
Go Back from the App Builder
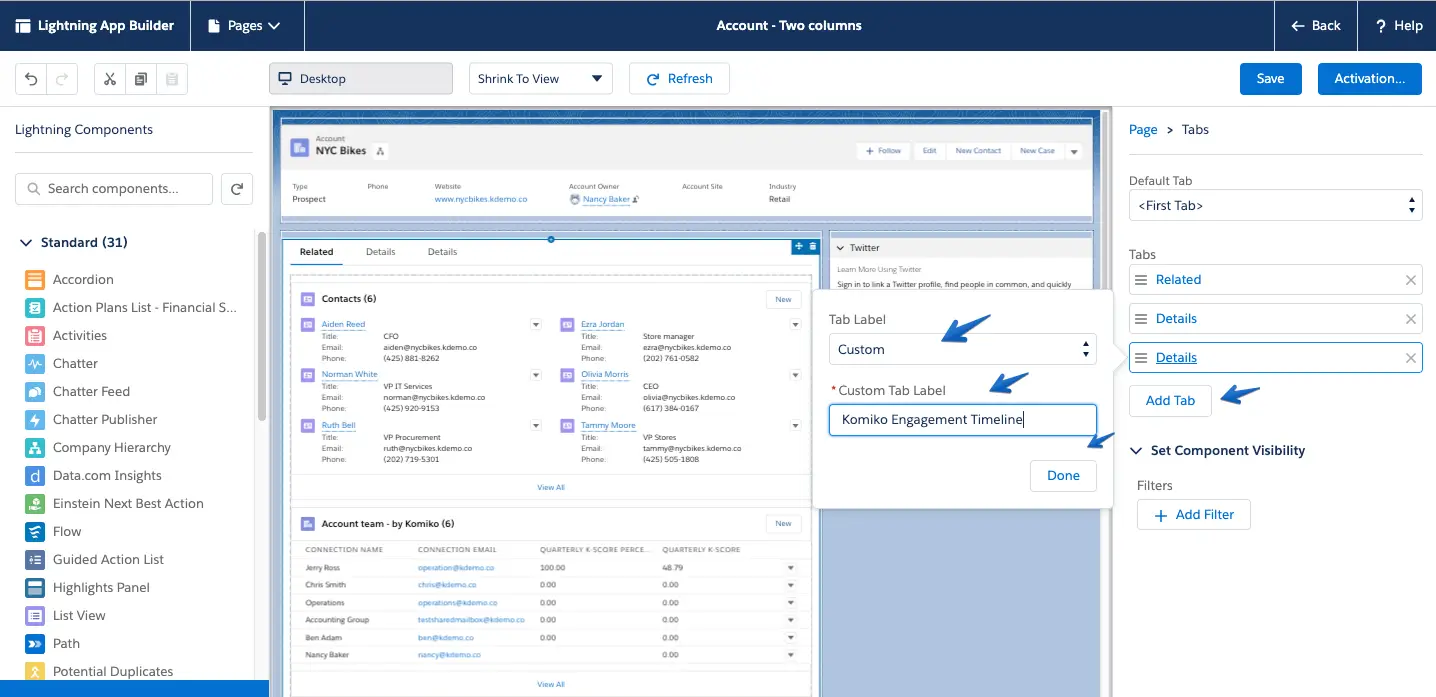pos(1316,26)
